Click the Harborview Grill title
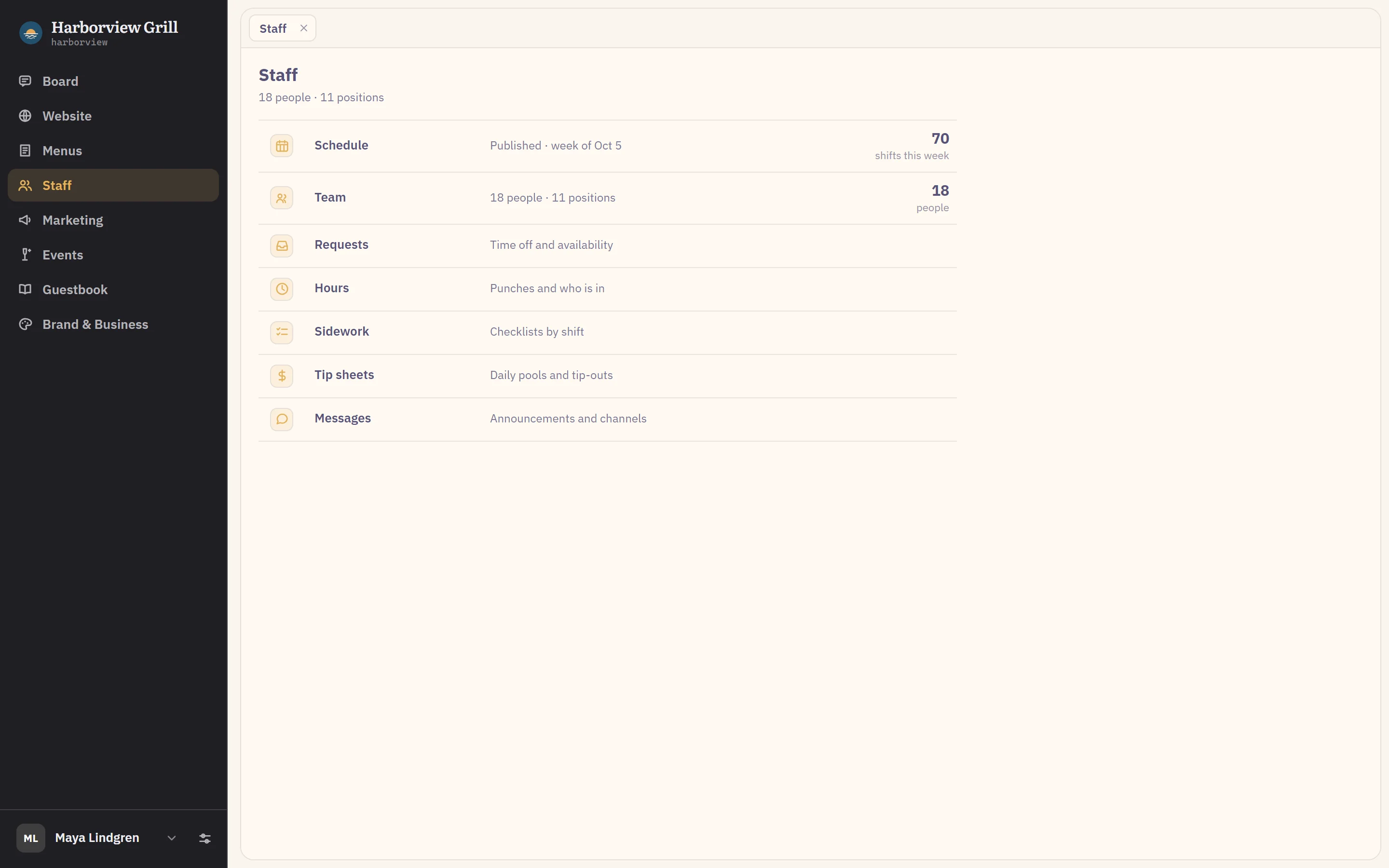The image size is (1389, 868). click(x=114, y=27)
